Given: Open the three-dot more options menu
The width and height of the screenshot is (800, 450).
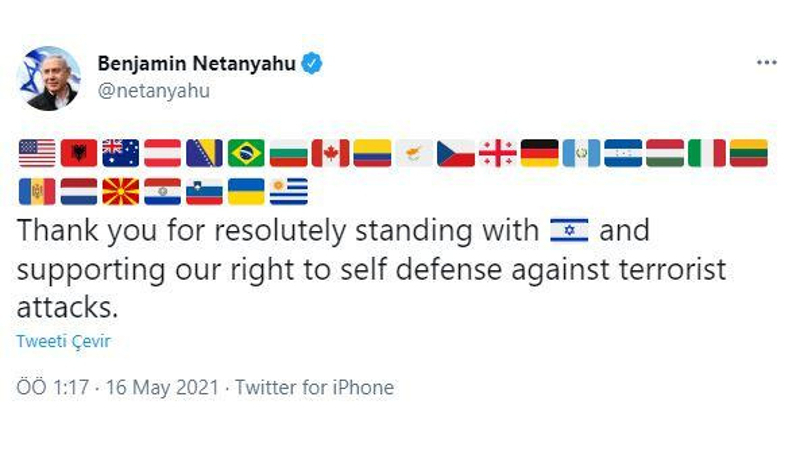Looking at the screenshot, I should [766, 62].
